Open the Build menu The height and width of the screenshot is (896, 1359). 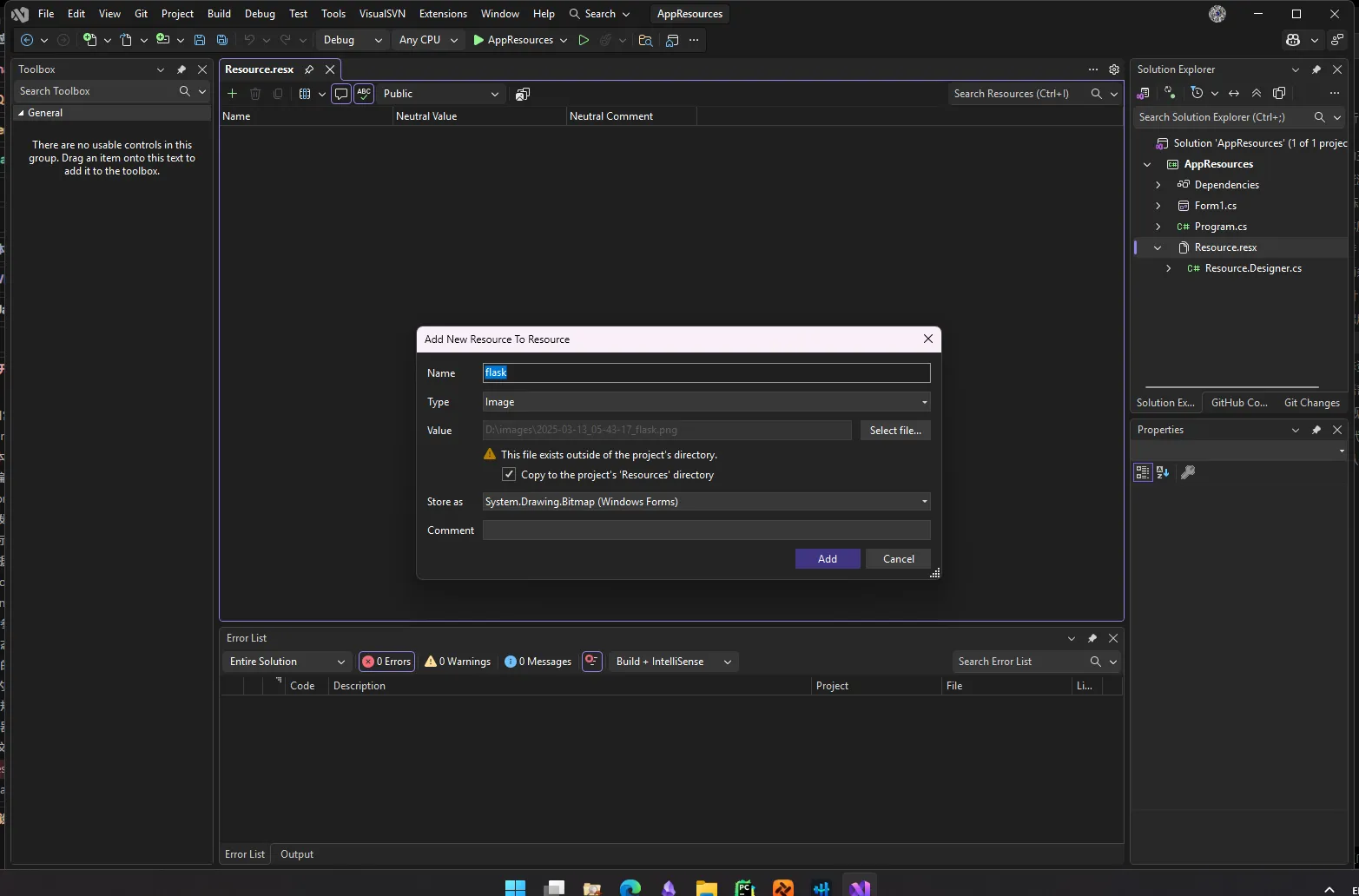pyautogui.click(x=219, y=14)
